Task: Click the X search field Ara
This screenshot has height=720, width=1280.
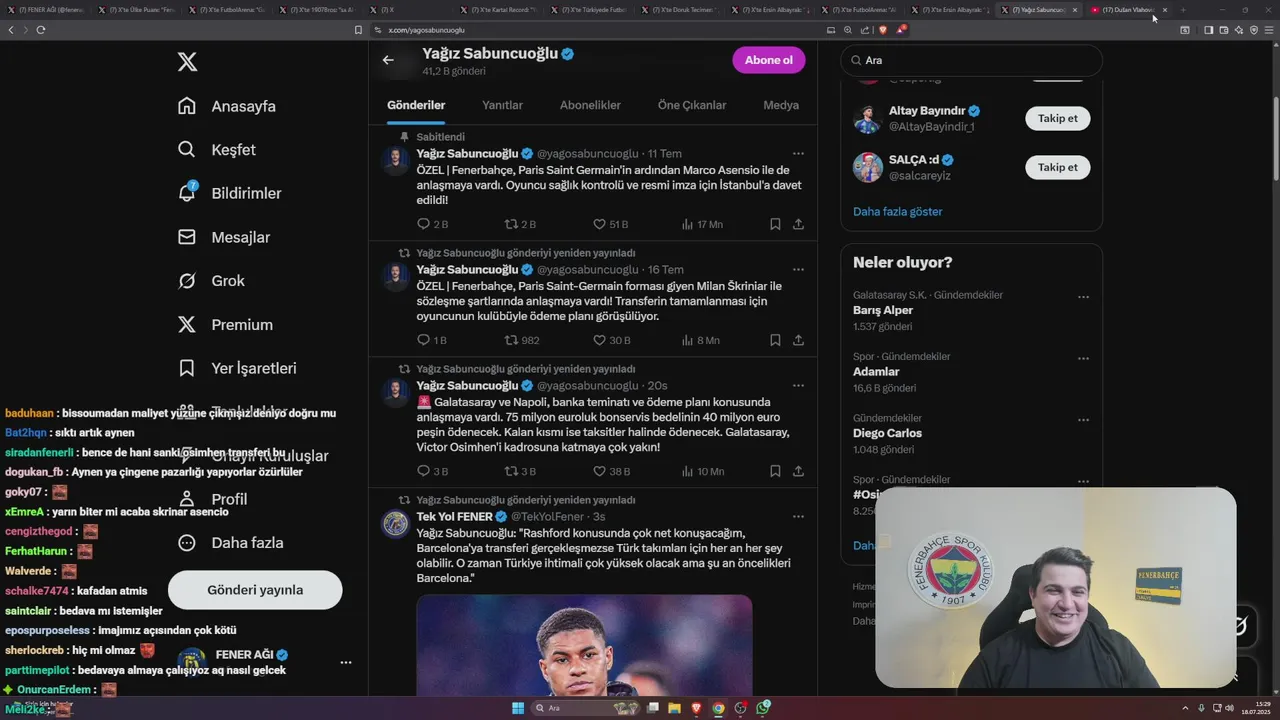Action: [x=971, y=60]
